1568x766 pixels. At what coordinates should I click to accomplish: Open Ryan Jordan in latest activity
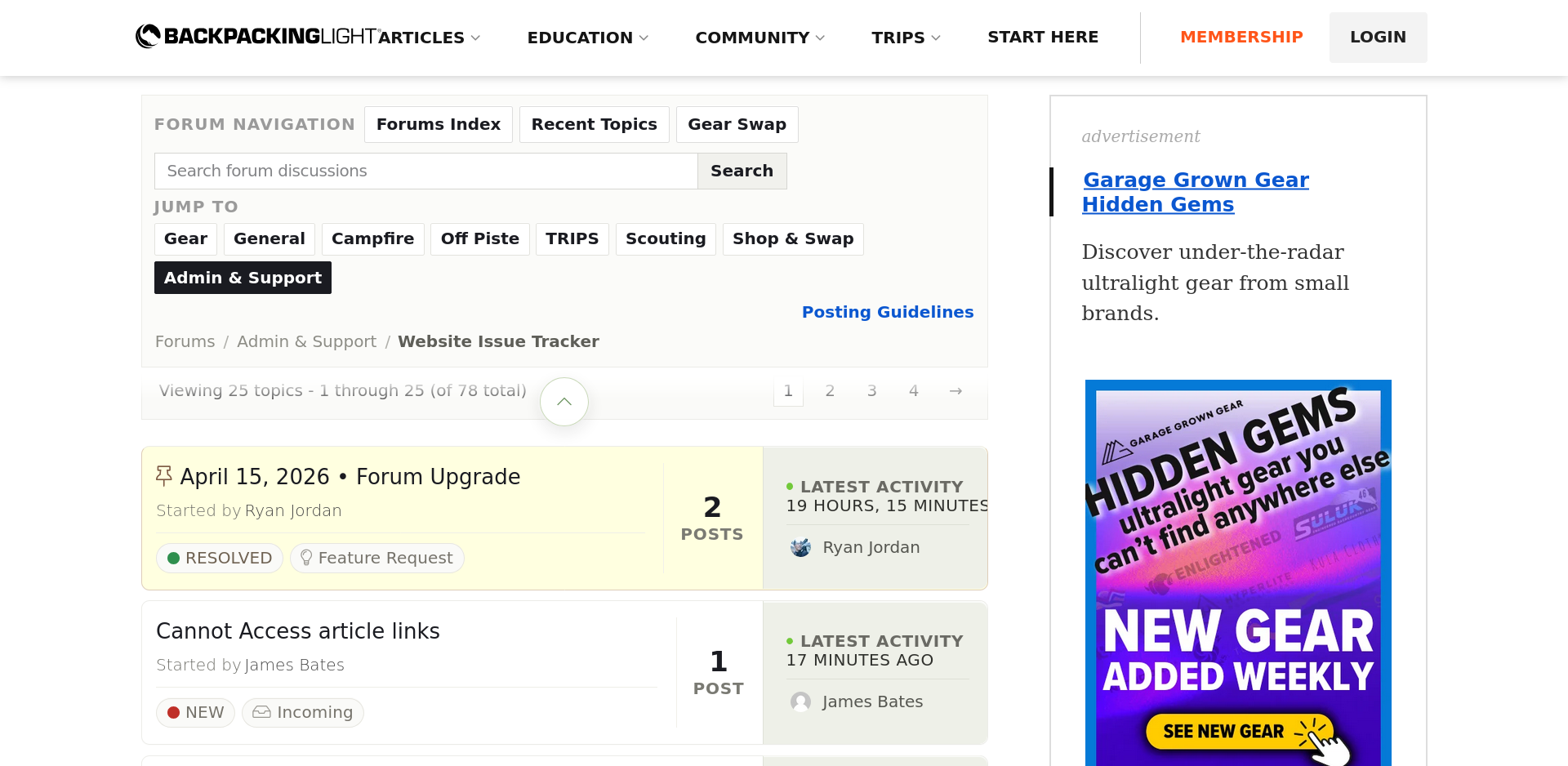pyautogui.click(x=871, y=547)
